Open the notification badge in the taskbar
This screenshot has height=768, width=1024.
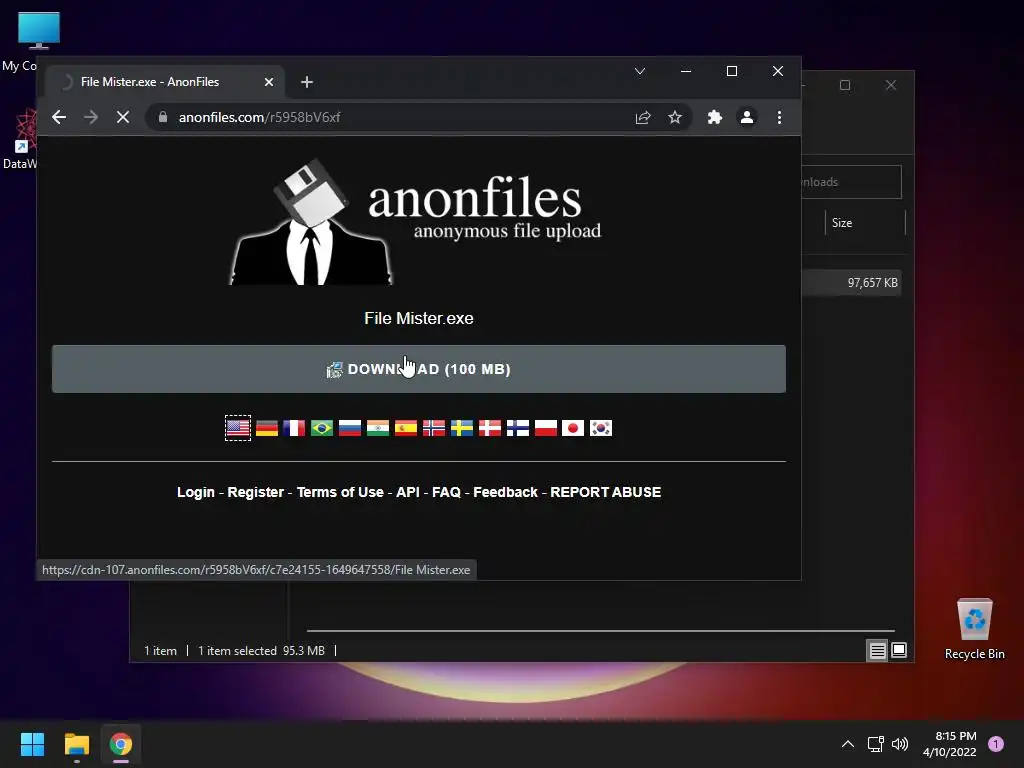996,744
